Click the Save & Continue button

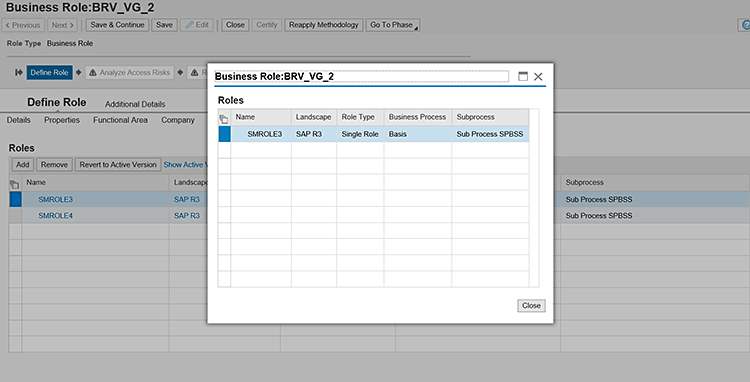click(117, 25)
